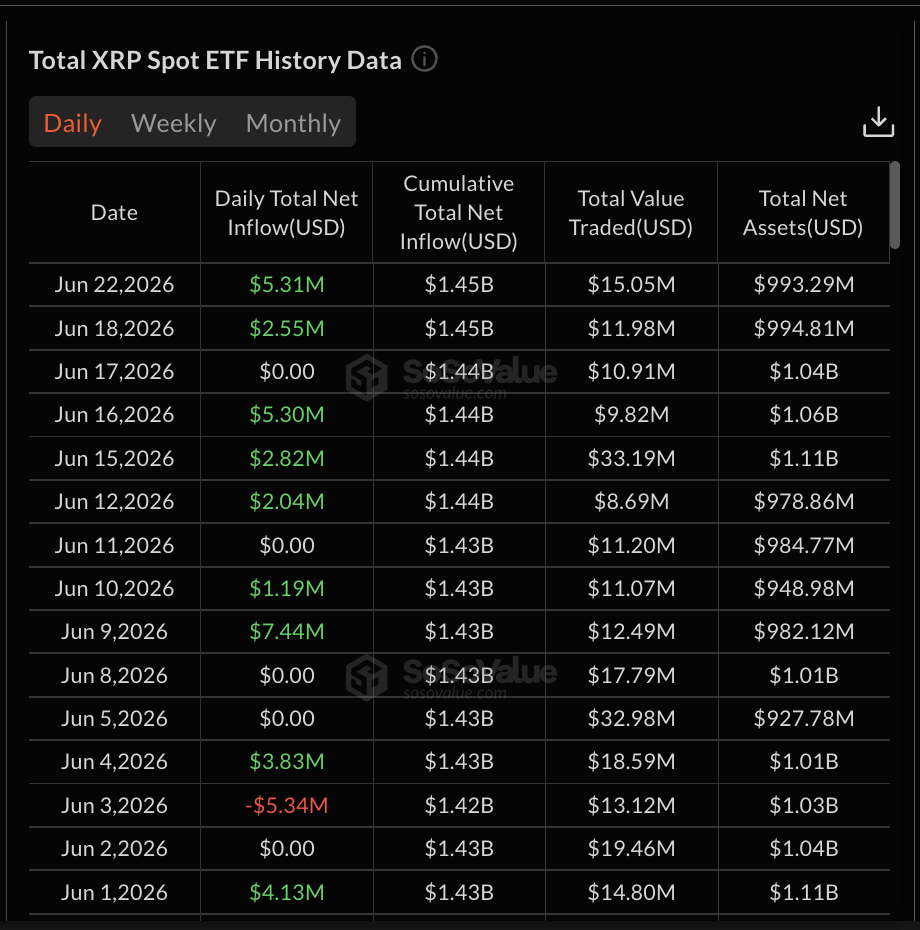Viewport: 920px width, 930px height.
Task: Click the $13.12M value traded cell
Action: point(631,805)
